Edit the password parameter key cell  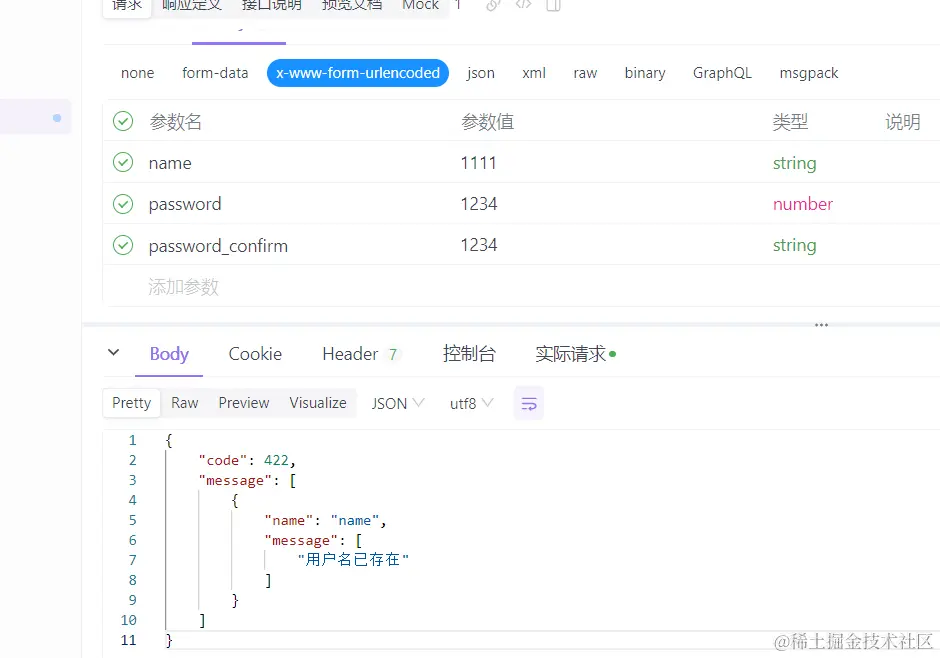[x=185, y=204]
